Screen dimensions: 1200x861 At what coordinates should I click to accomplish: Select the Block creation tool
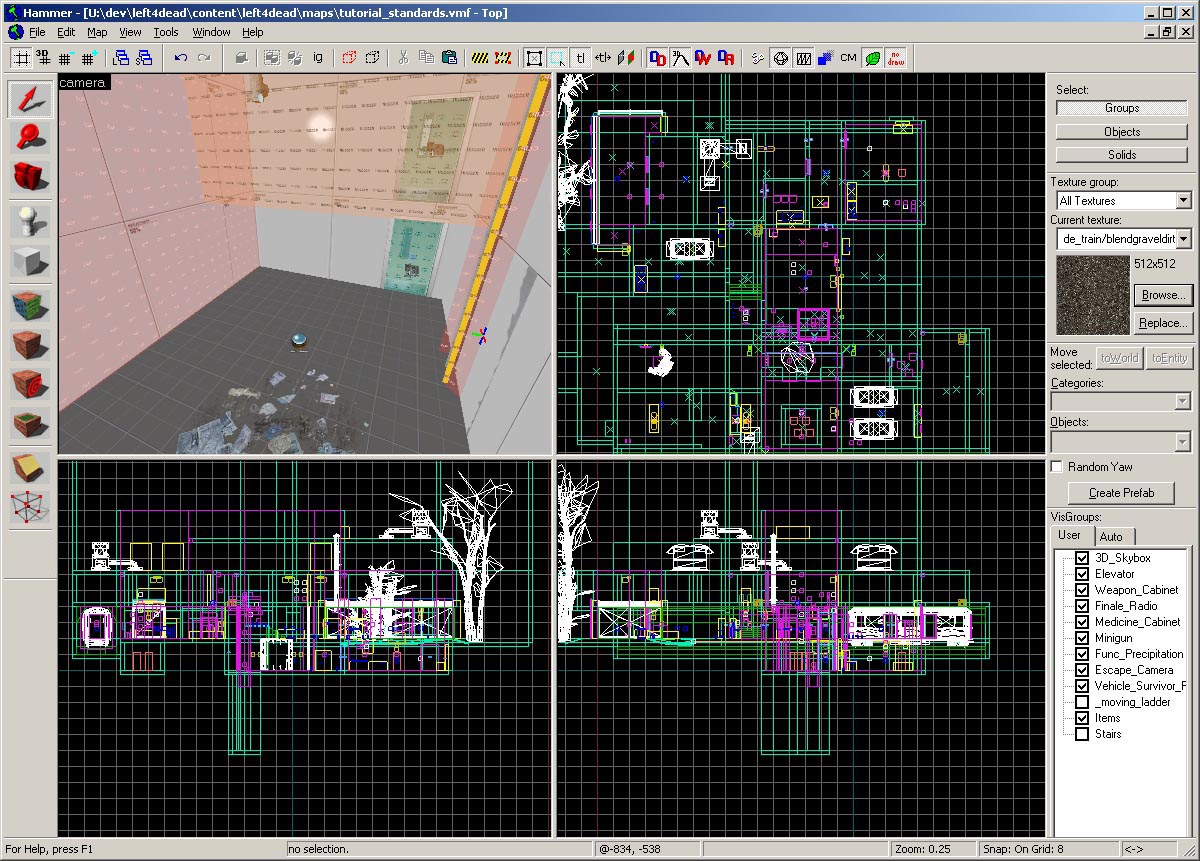click(x=30, y=261)
